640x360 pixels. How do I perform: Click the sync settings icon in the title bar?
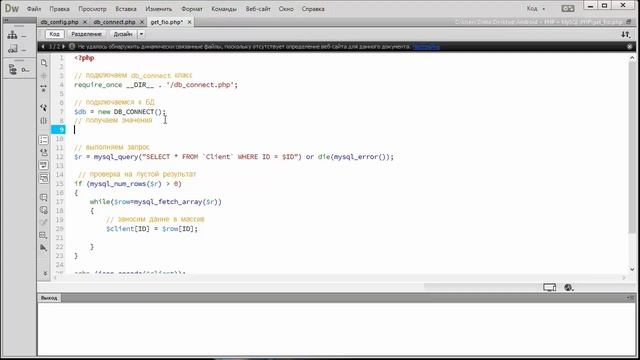point(568,9)
